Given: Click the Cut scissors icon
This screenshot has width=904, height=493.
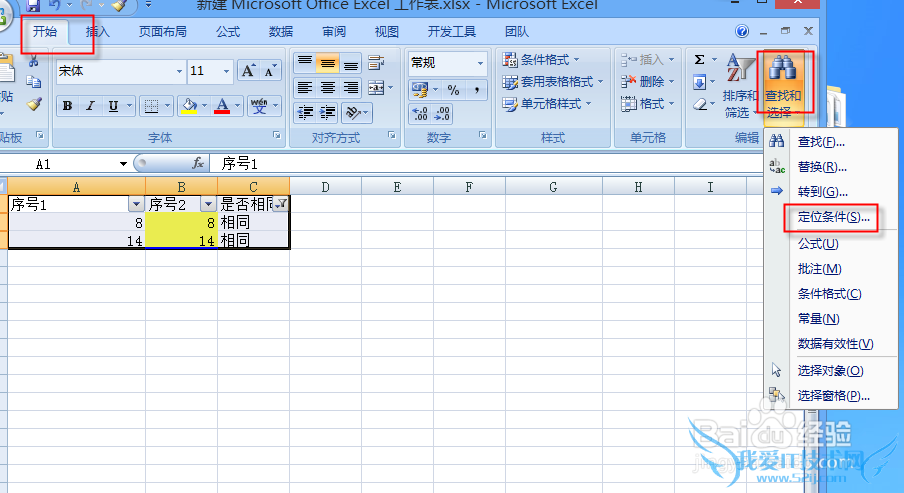Looking at the screenshot, I should [x=34, y=61].
